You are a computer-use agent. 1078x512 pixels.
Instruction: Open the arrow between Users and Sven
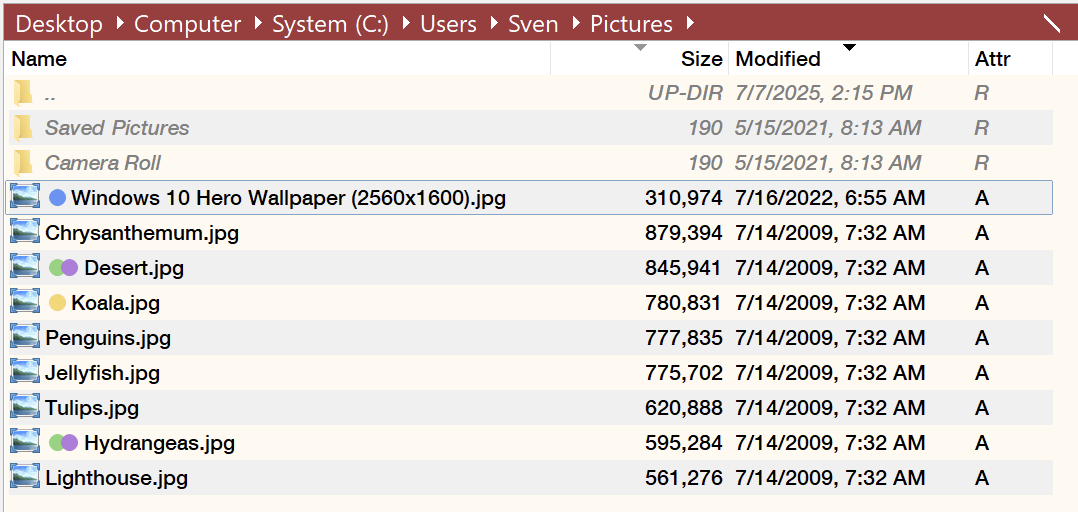(495, 24)
